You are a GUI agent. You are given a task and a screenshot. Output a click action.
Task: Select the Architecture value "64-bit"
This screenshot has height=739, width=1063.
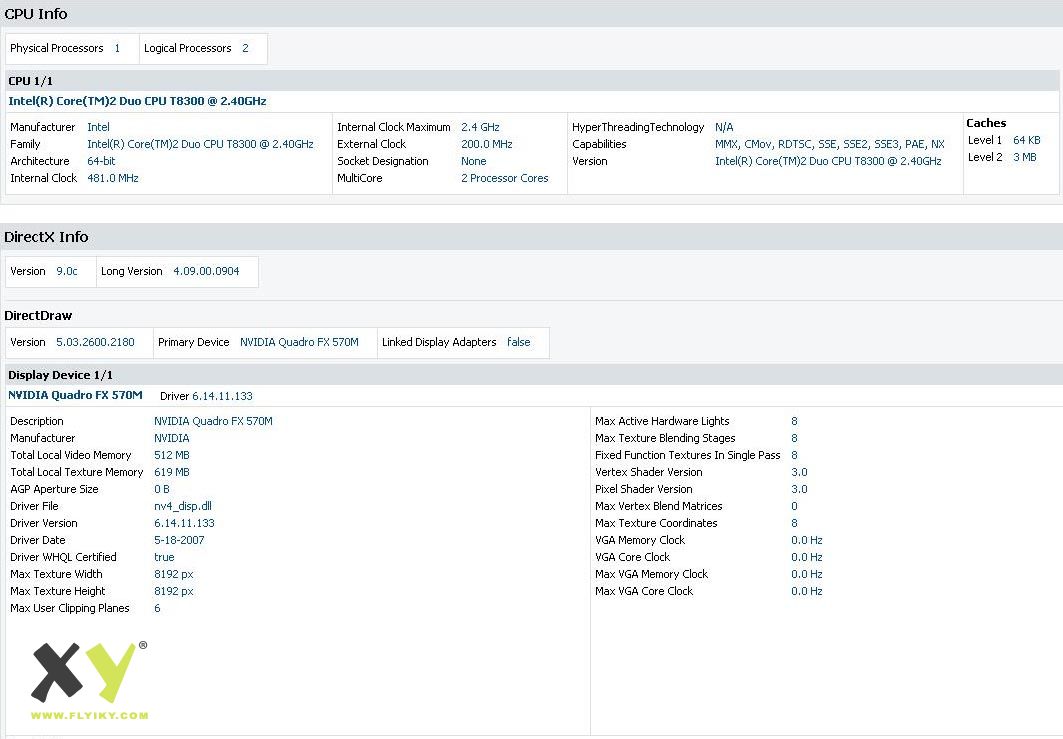[x=101, y=161]
